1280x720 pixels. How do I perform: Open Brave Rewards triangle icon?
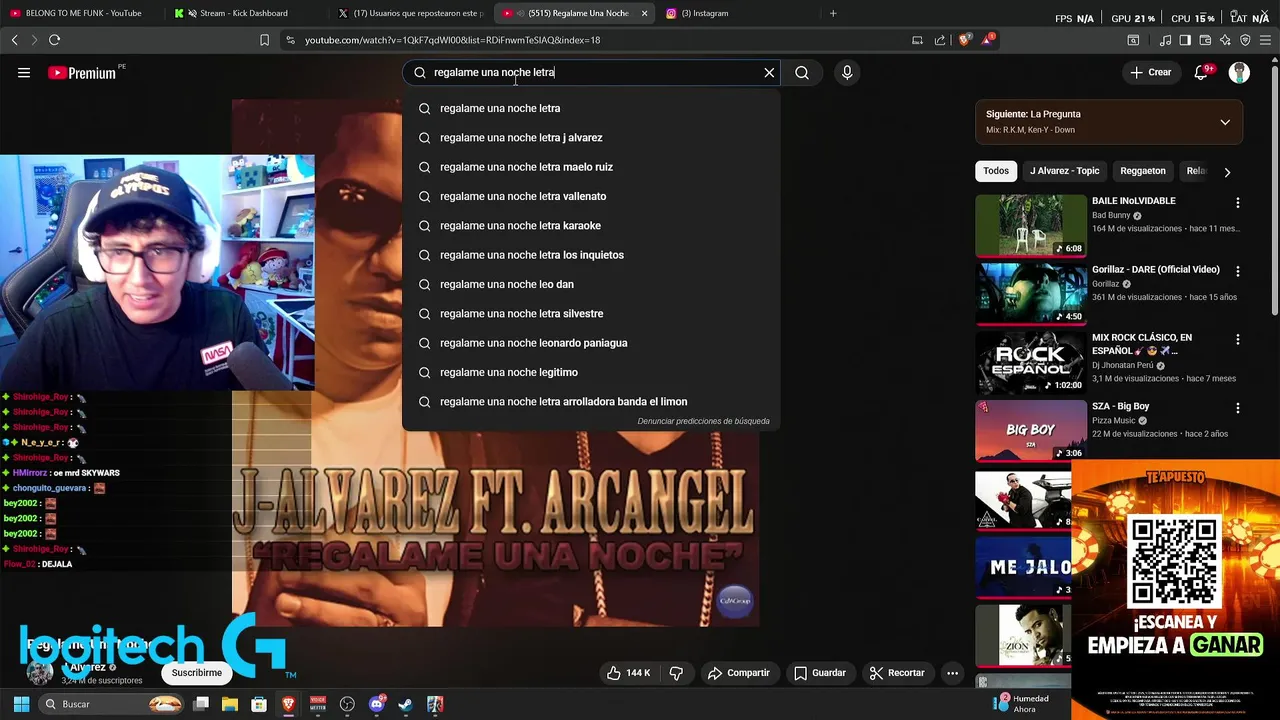tap(988, 40)
